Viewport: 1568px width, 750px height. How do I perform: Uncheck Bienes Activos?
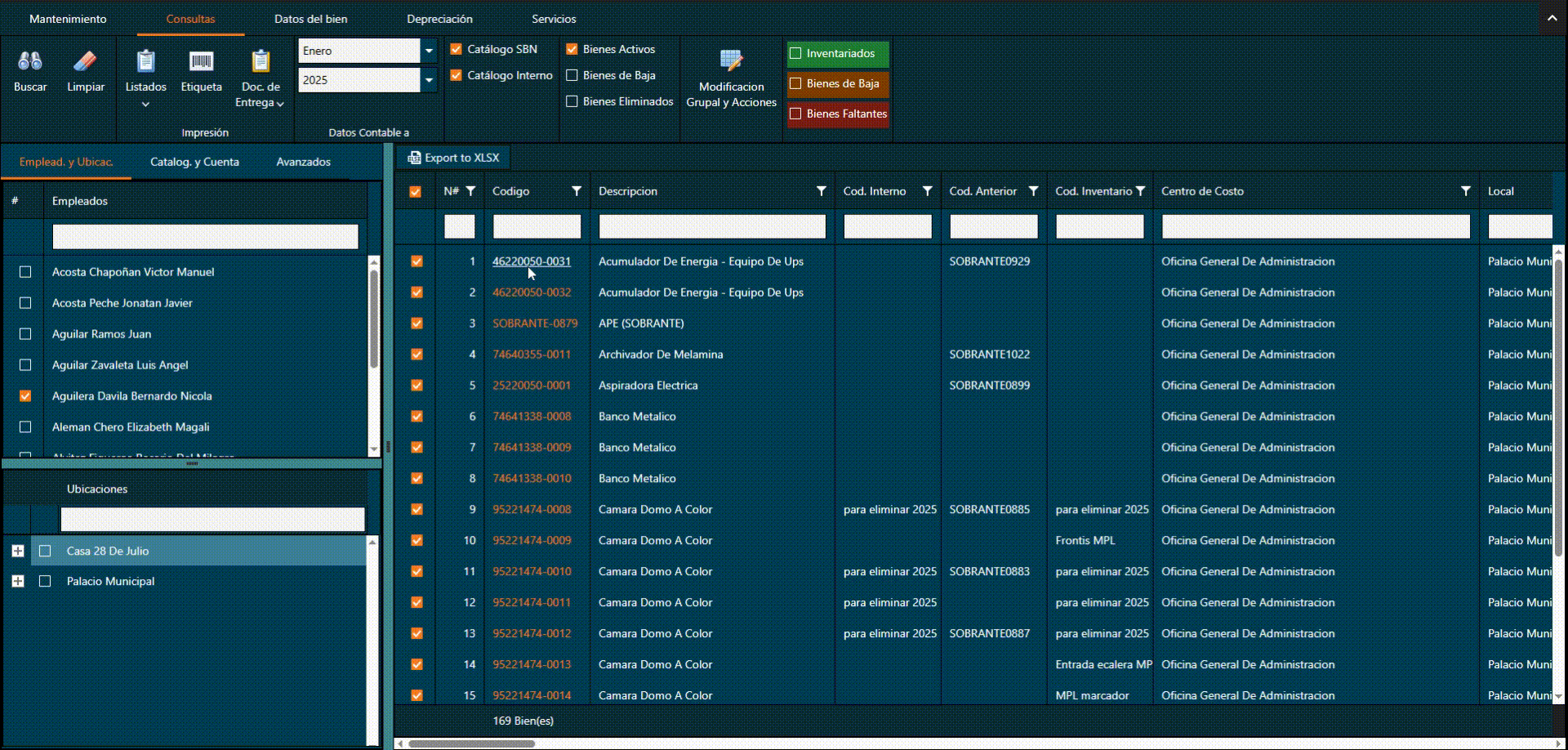pyautogui.click(x=572, y=49)
